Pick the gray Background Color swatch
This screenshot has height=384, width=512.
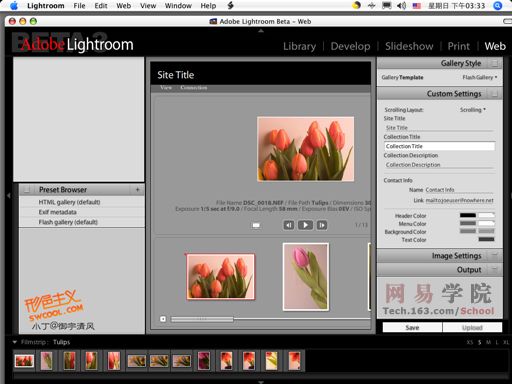468,231
